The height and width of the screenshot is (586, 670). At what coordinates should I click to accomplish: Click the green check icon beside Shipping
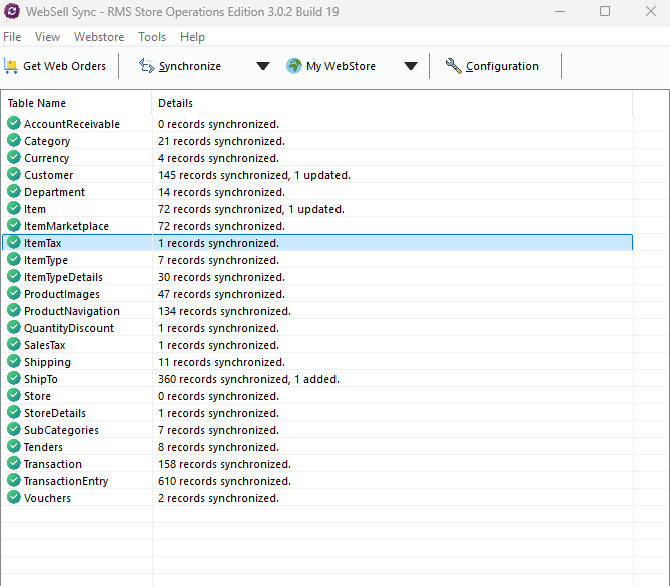pyautogui.click(x=14, y=362)
